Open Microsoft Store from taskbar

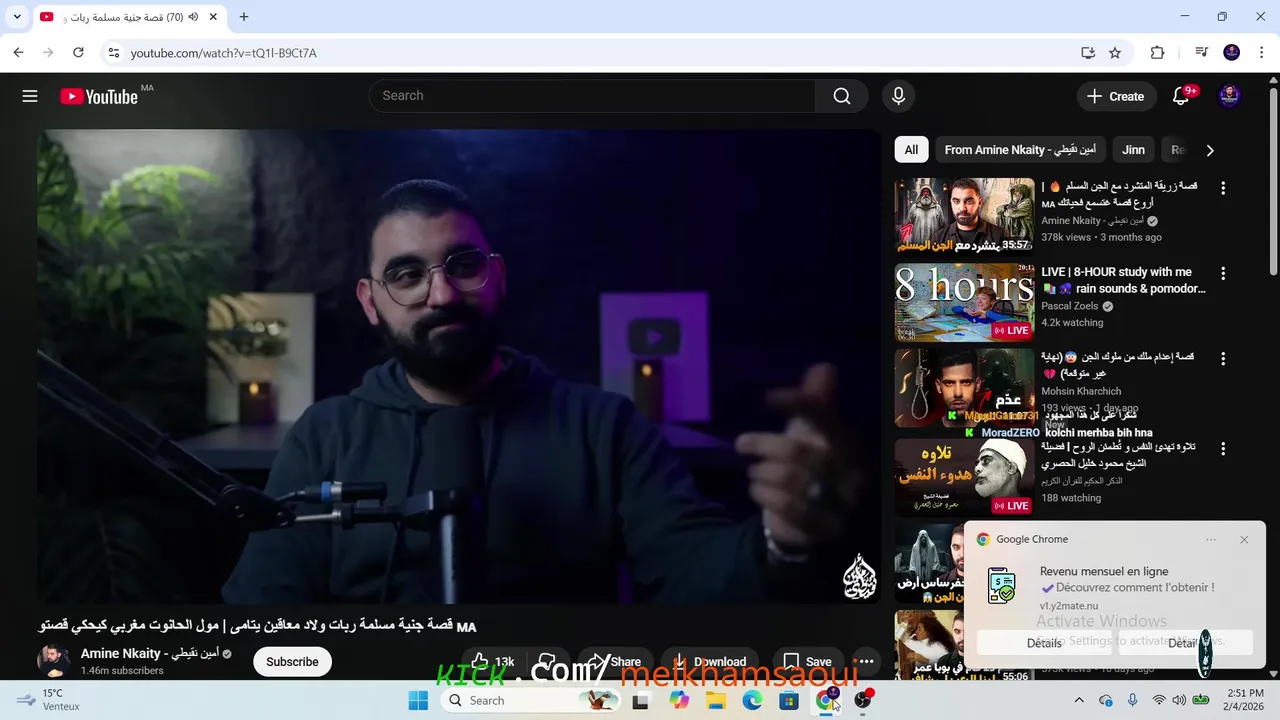[789, 700]
